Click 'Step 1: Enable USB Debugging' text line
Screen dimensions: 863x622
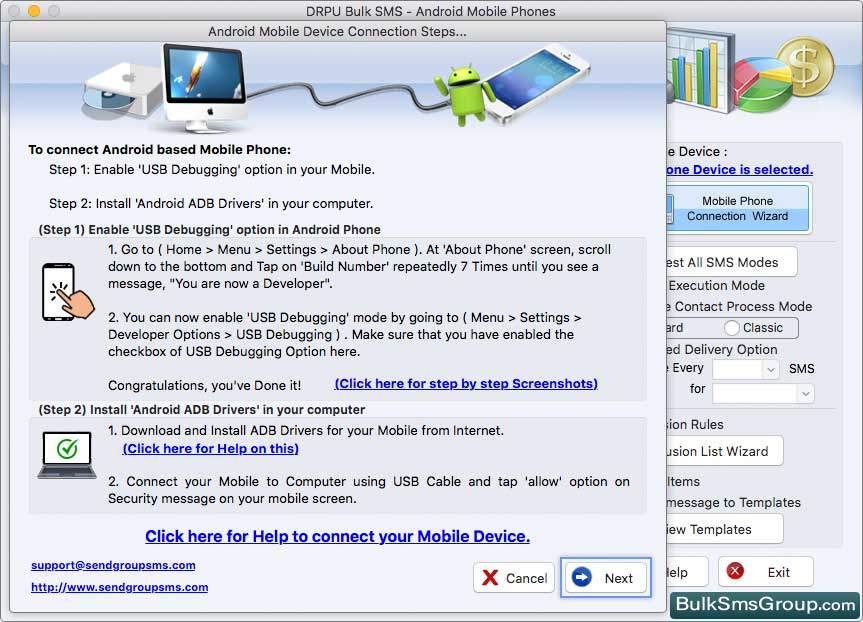click(x=212, y=170)
